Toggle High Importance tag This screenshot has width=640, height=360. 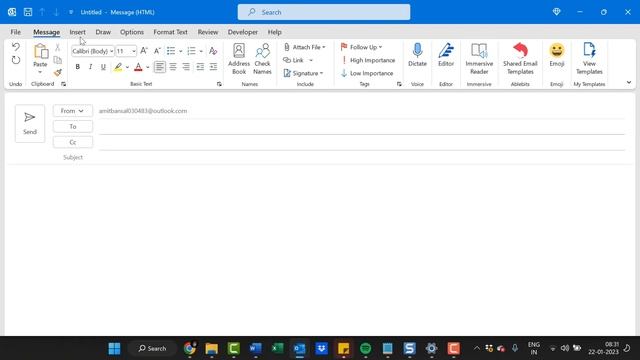click(x=368, y=60)
